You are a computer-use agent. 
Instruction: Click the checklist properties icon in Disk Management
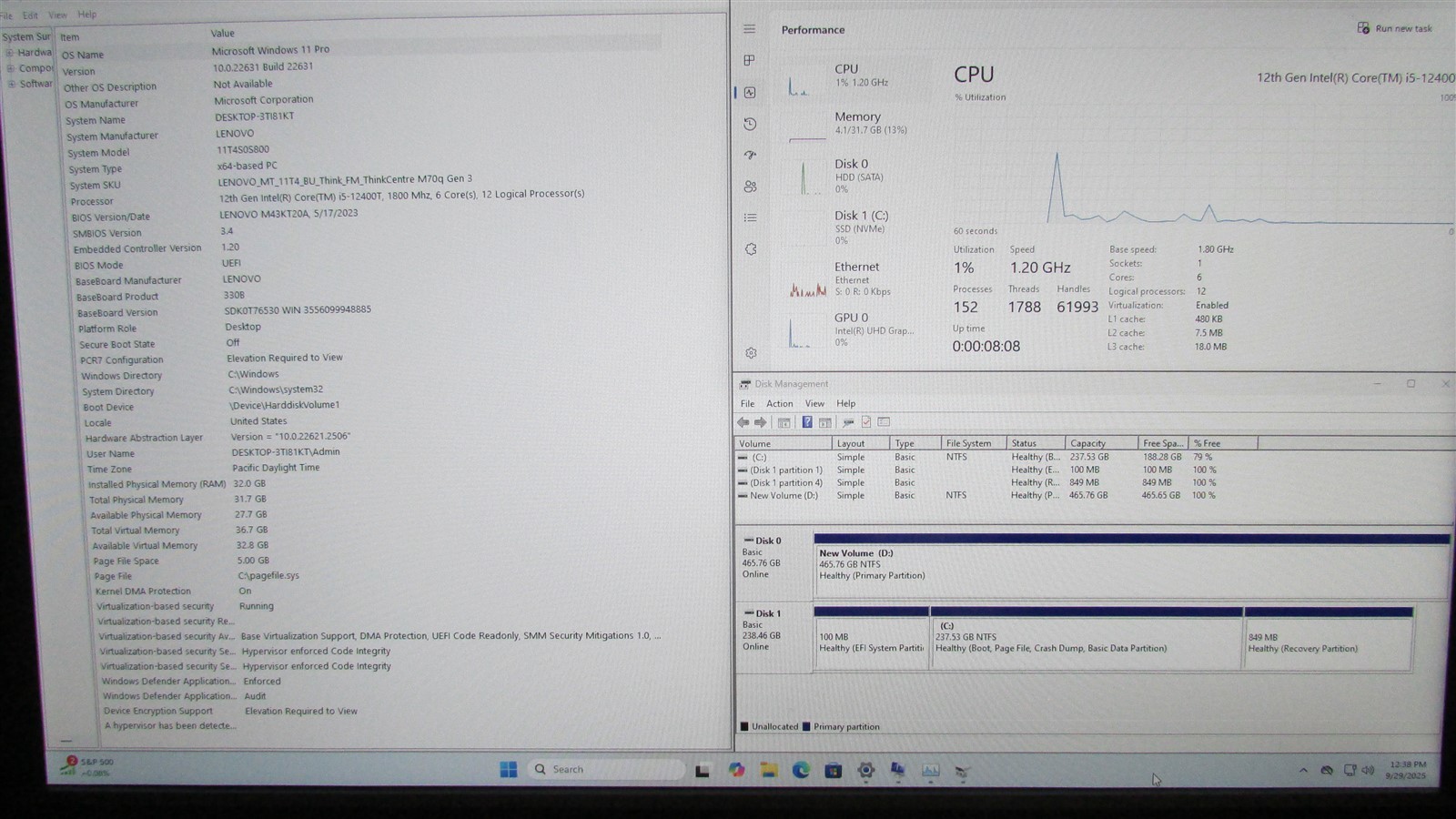pos(866,422)
